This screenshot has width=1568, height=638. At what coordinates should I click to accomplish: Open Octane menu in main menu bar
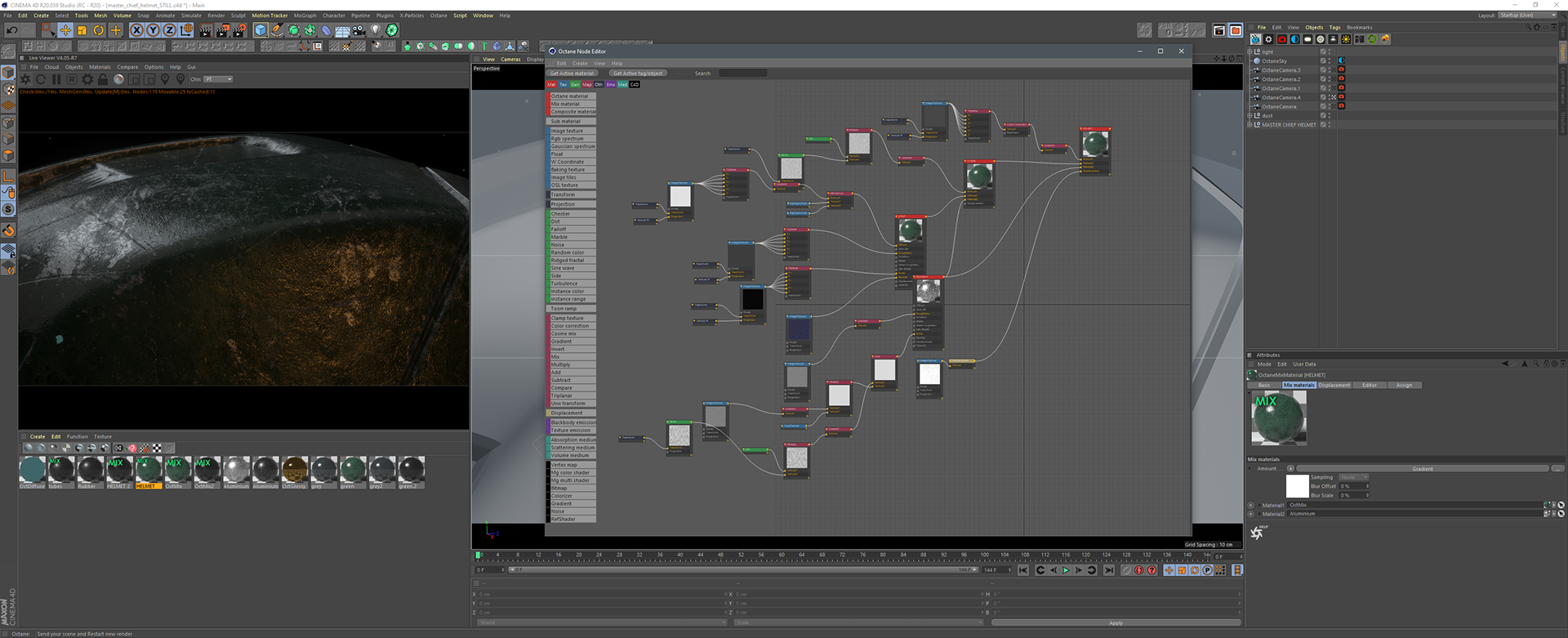[439, 16]
